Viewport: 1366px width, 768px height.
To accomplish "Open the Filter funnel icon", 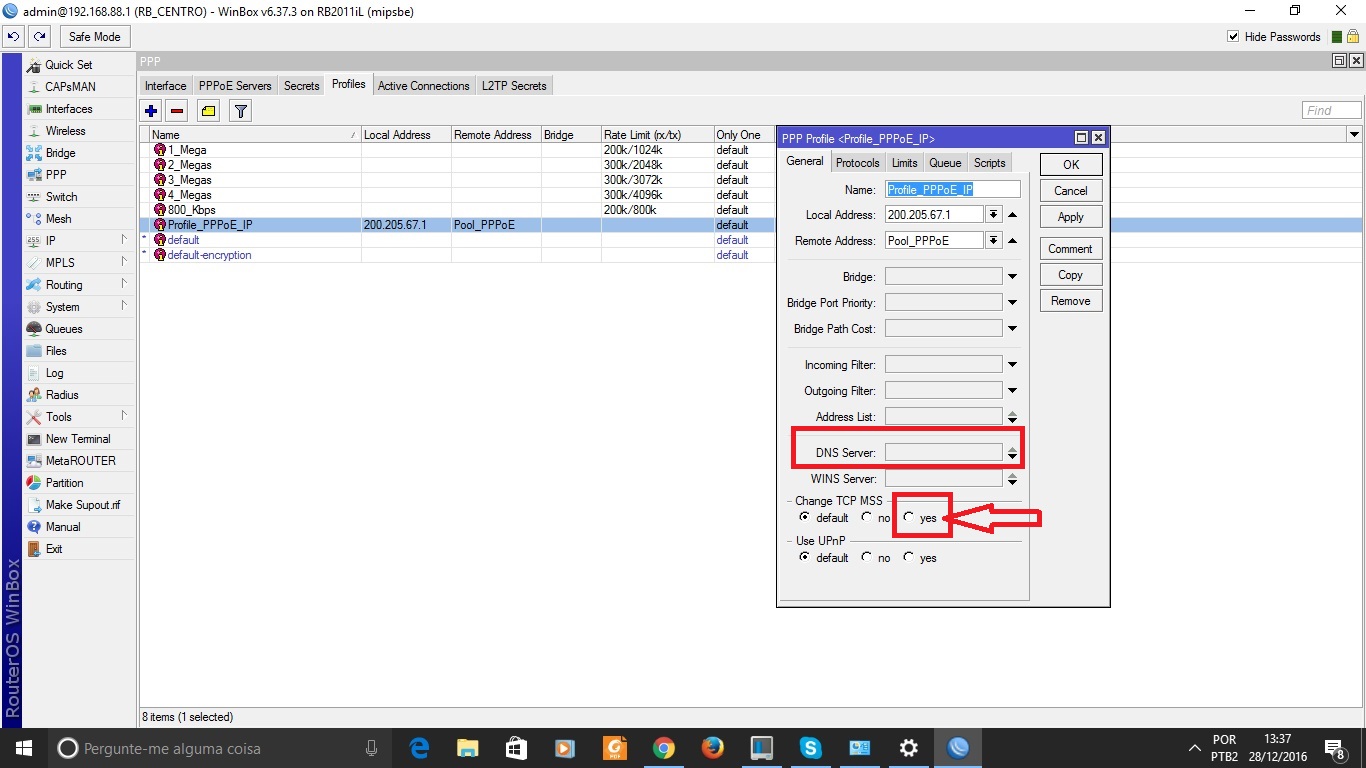I will [x=240, y=111].
